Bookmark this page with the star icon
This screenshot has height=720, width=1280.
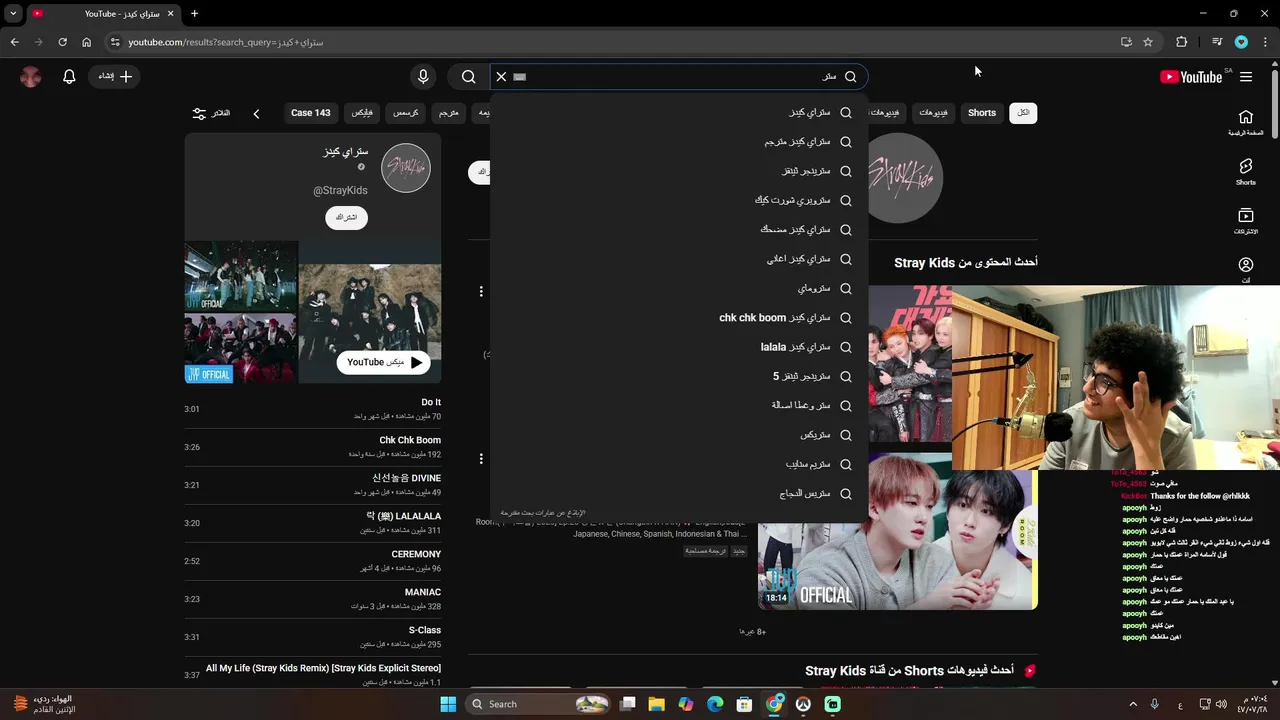(1148, 42)
